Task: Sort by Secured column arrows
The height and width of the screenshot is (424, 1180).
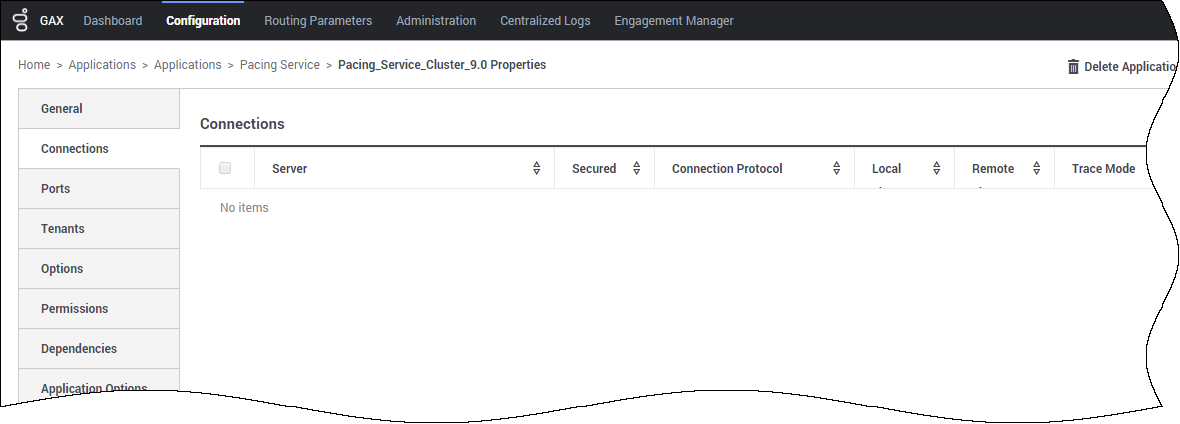Action: tap(637, 169)
